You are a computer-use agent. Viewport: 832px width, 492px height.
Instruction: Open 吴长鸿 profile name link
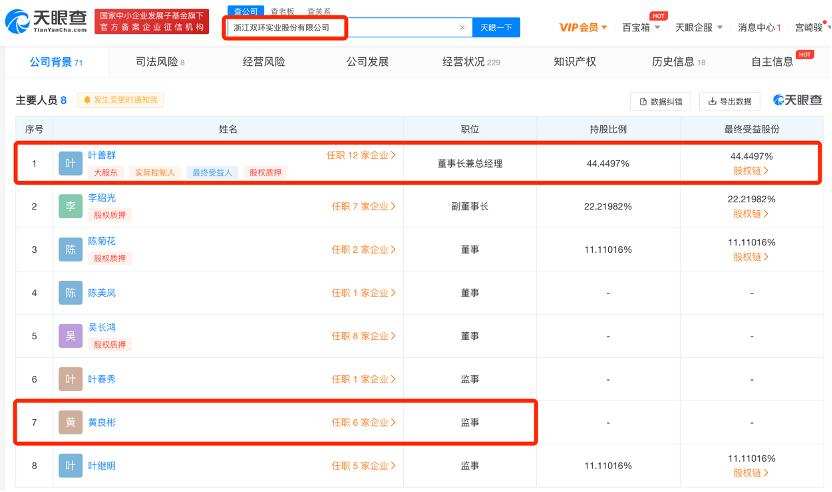(102, 327)
